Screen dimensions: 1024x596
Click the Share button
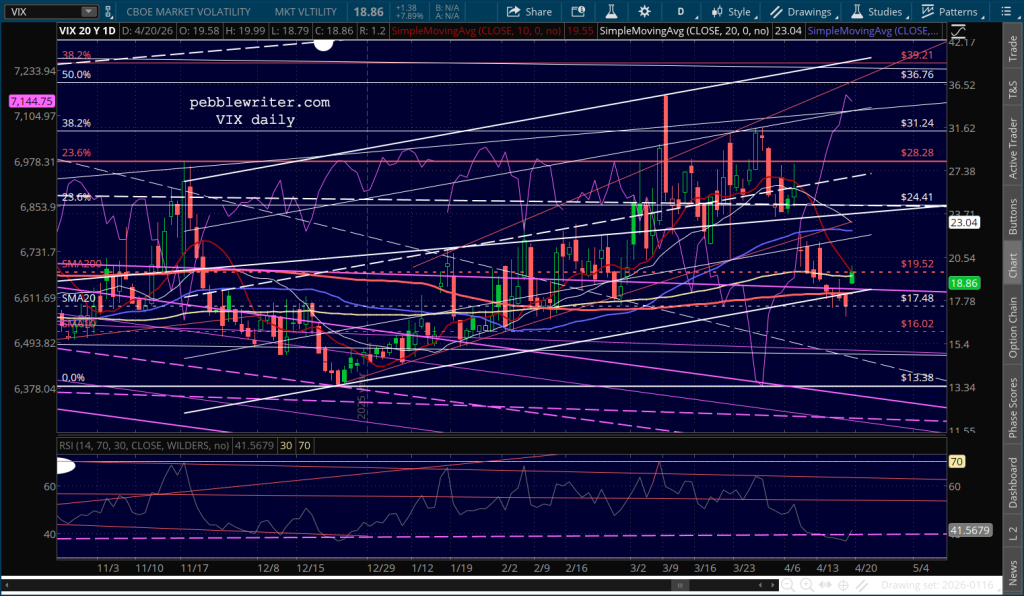[529, 12]
